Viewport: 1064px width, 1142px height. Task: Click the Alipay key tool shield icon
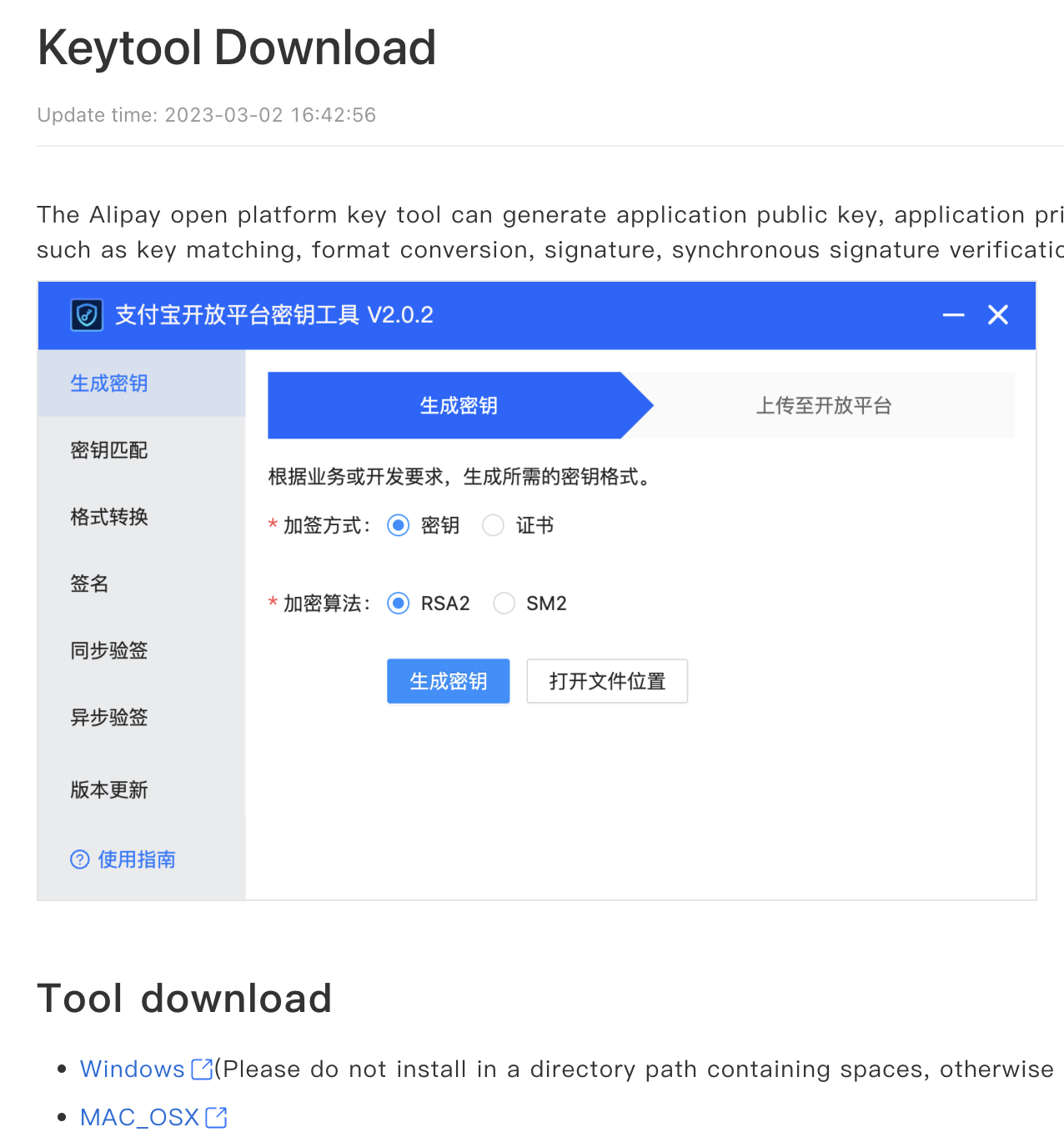coord(87,315)
